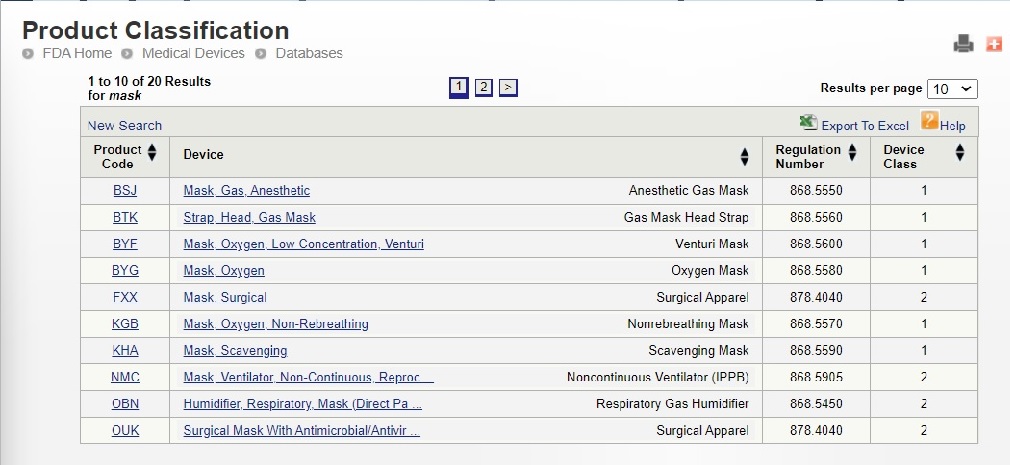The width and height of the screenshot is (1010, 465).
Task: Click the orange Help question icon
Action: 929,120
